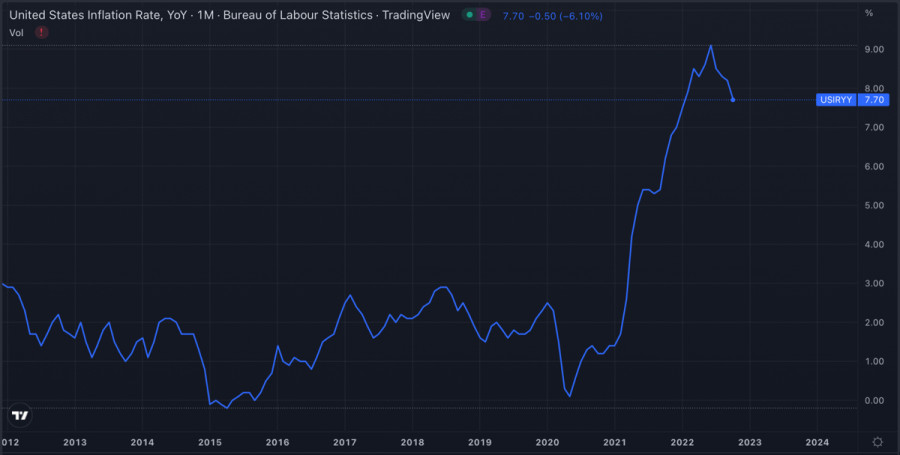Click the last data point marker
The width and height of the screenshot is (900, 455).
733,100
